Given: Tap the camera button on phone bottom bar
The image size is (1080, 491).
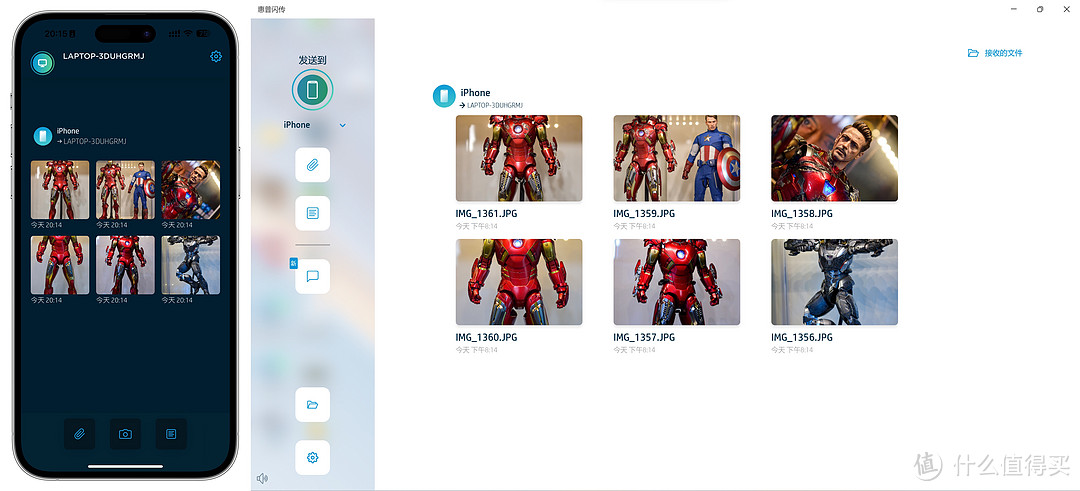Looking at the screenshot, I should [125, 434].
